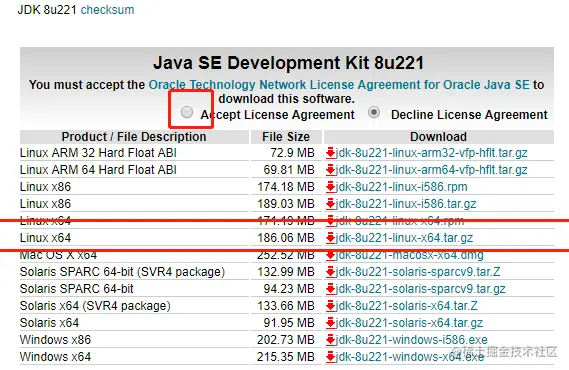The image size is (569, 370).
Task: Select the Accept License Agreement radio button
Action: (187, 112)
